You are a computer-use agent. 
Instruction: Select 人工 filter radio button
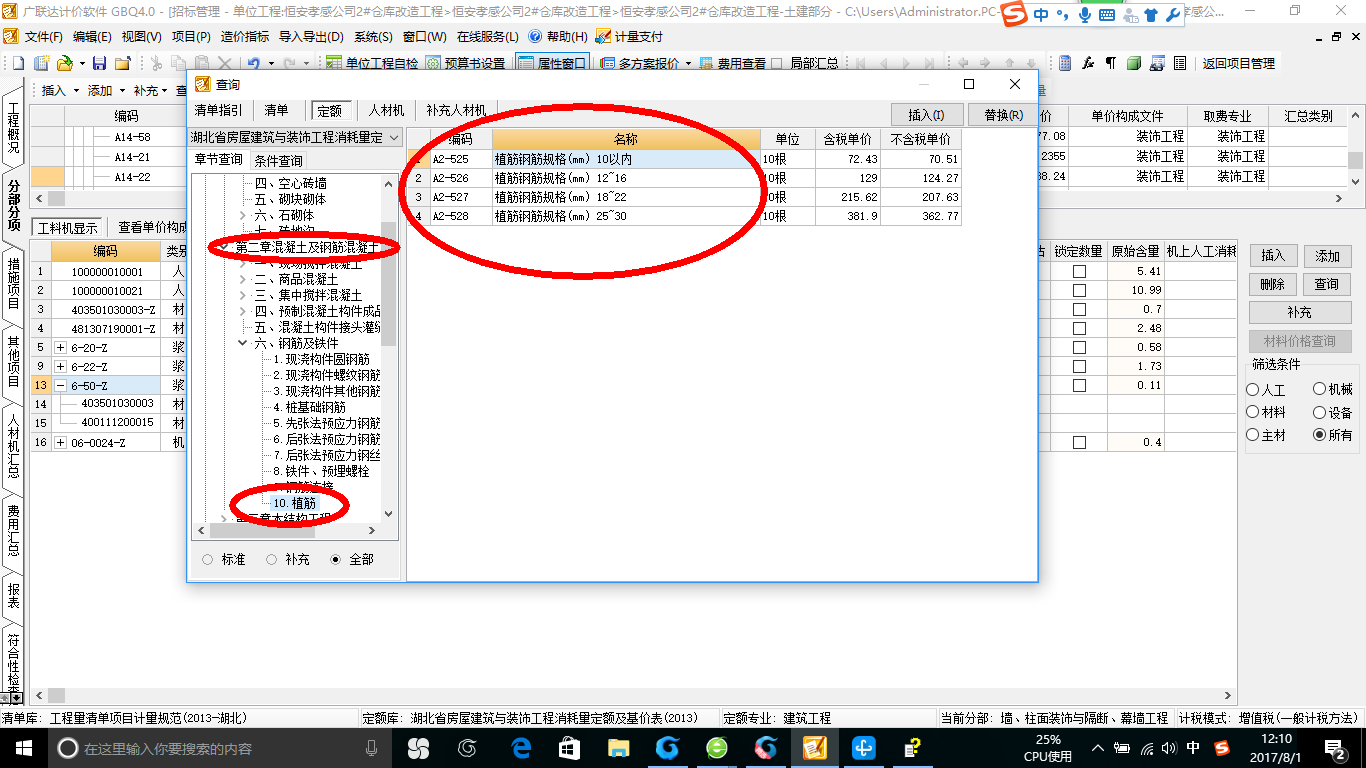(x=1253, y=390)
